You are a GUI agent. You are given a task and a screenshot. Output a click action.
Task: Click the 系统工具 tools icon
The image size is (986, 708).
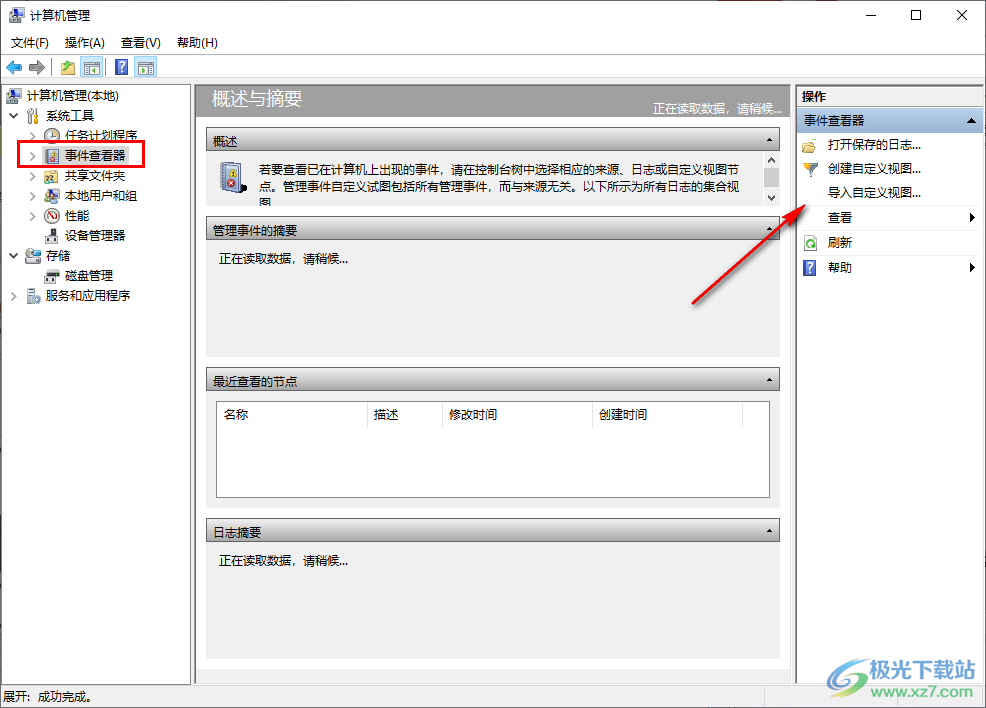(33, 116)
